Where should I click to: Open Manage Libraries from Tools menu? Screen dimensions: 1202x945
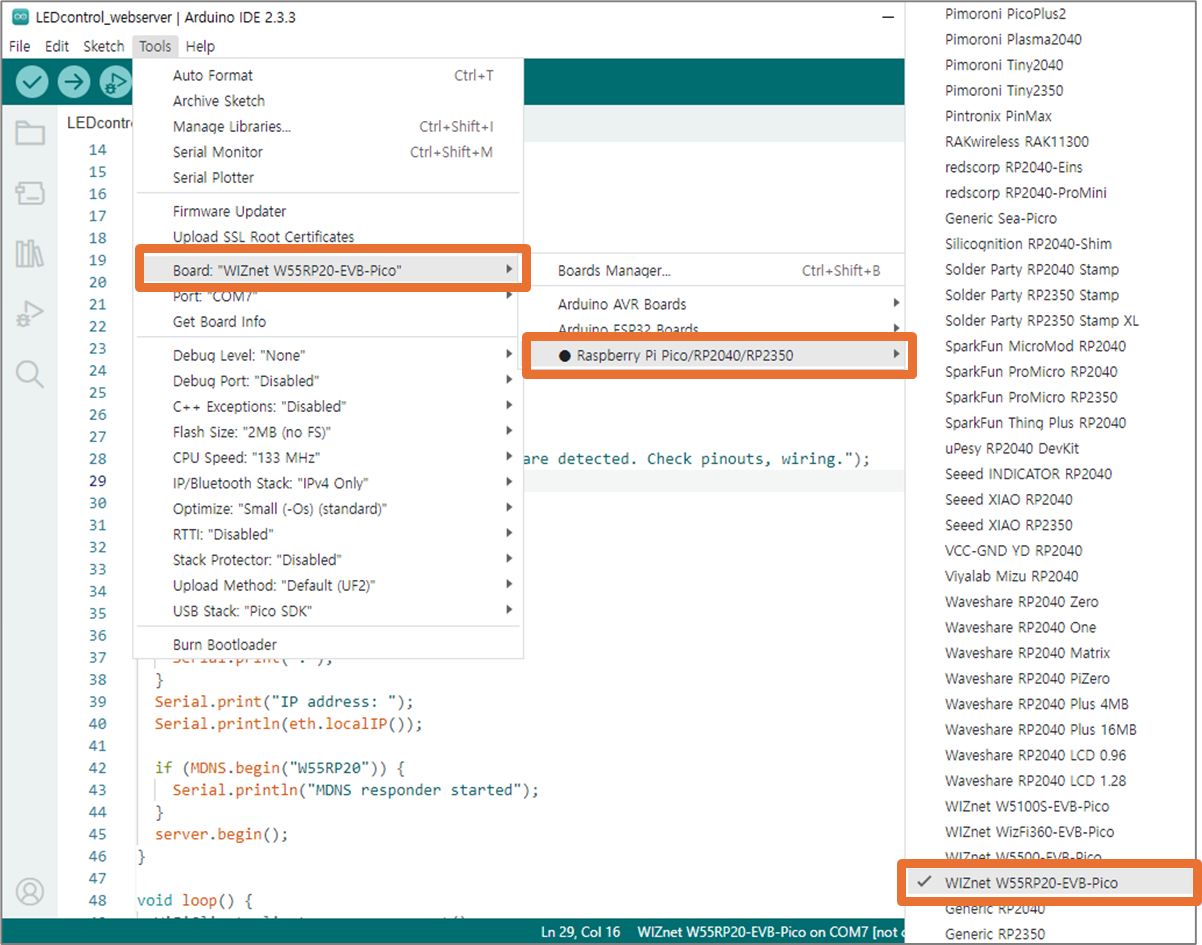click(x=328, y=126)
